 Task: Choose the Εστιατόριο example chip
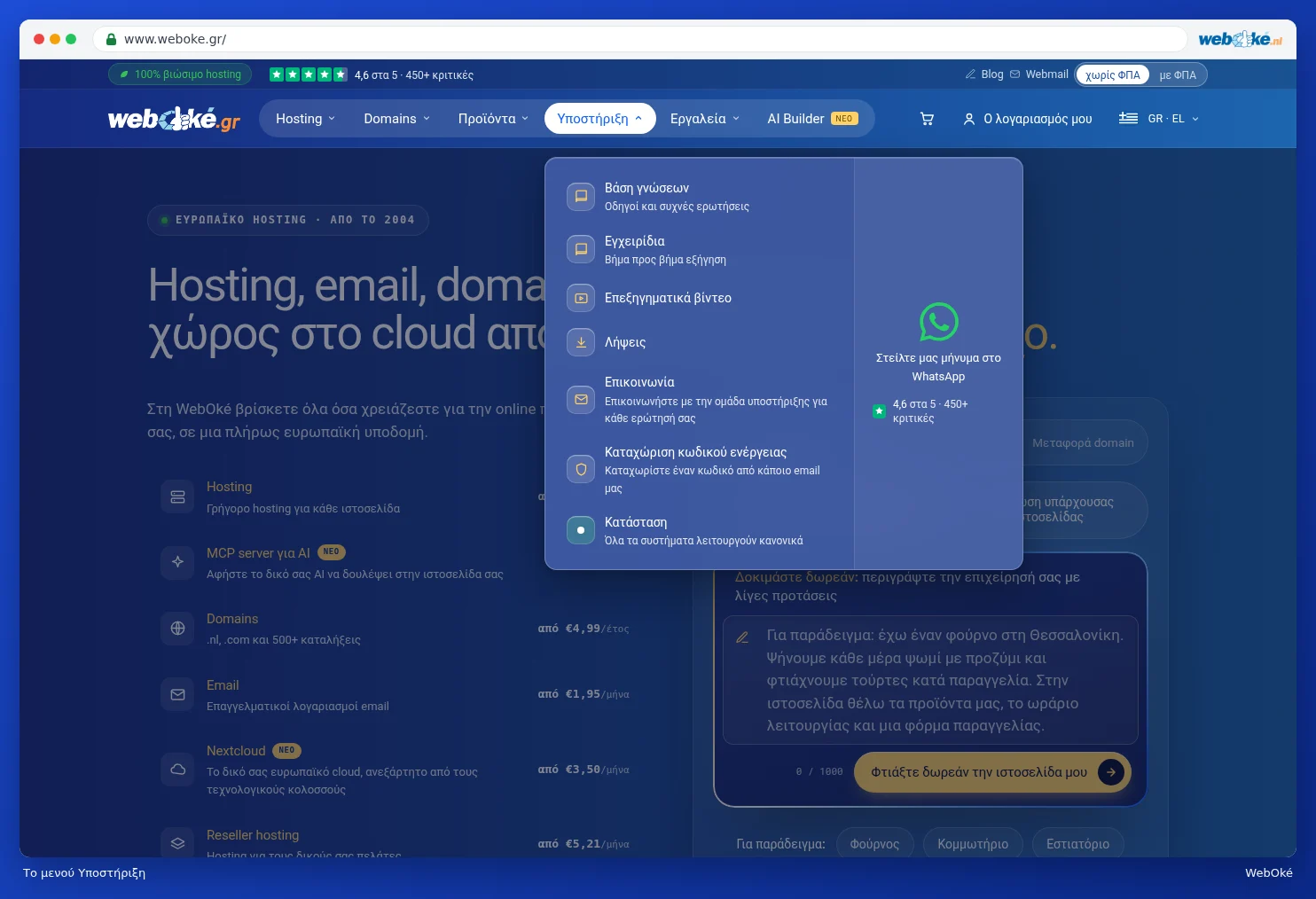click(x=1077, y=844)
